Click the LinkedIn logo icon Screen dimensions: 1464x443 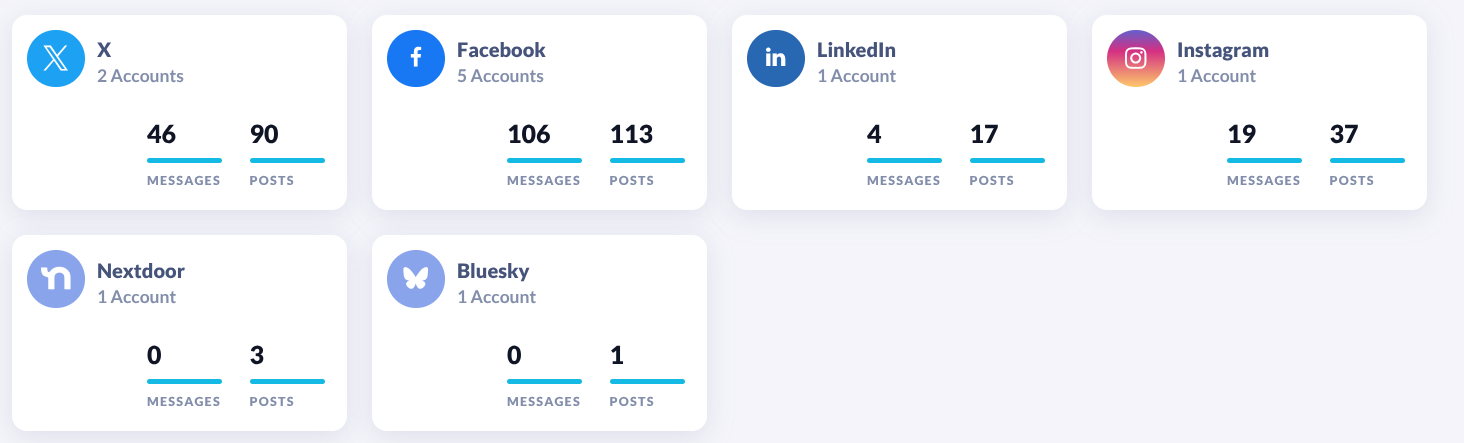pos(776,59)
